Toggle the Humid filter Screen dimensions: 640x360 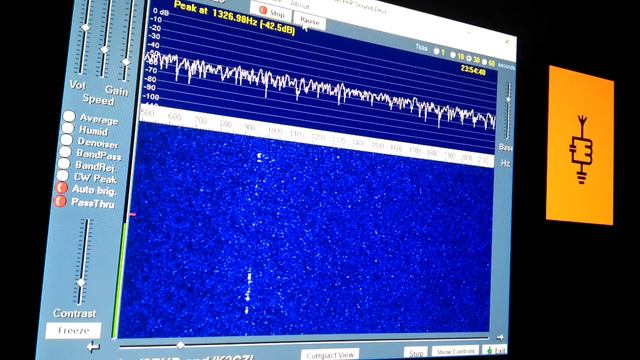coord(67,128)
